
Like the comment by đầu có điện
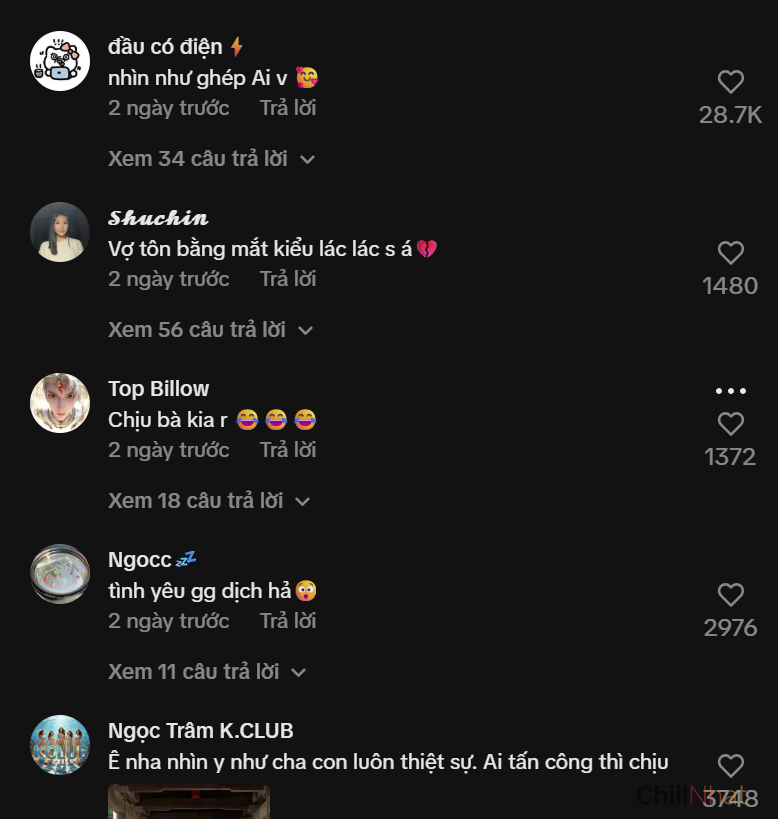click(731, 82)
